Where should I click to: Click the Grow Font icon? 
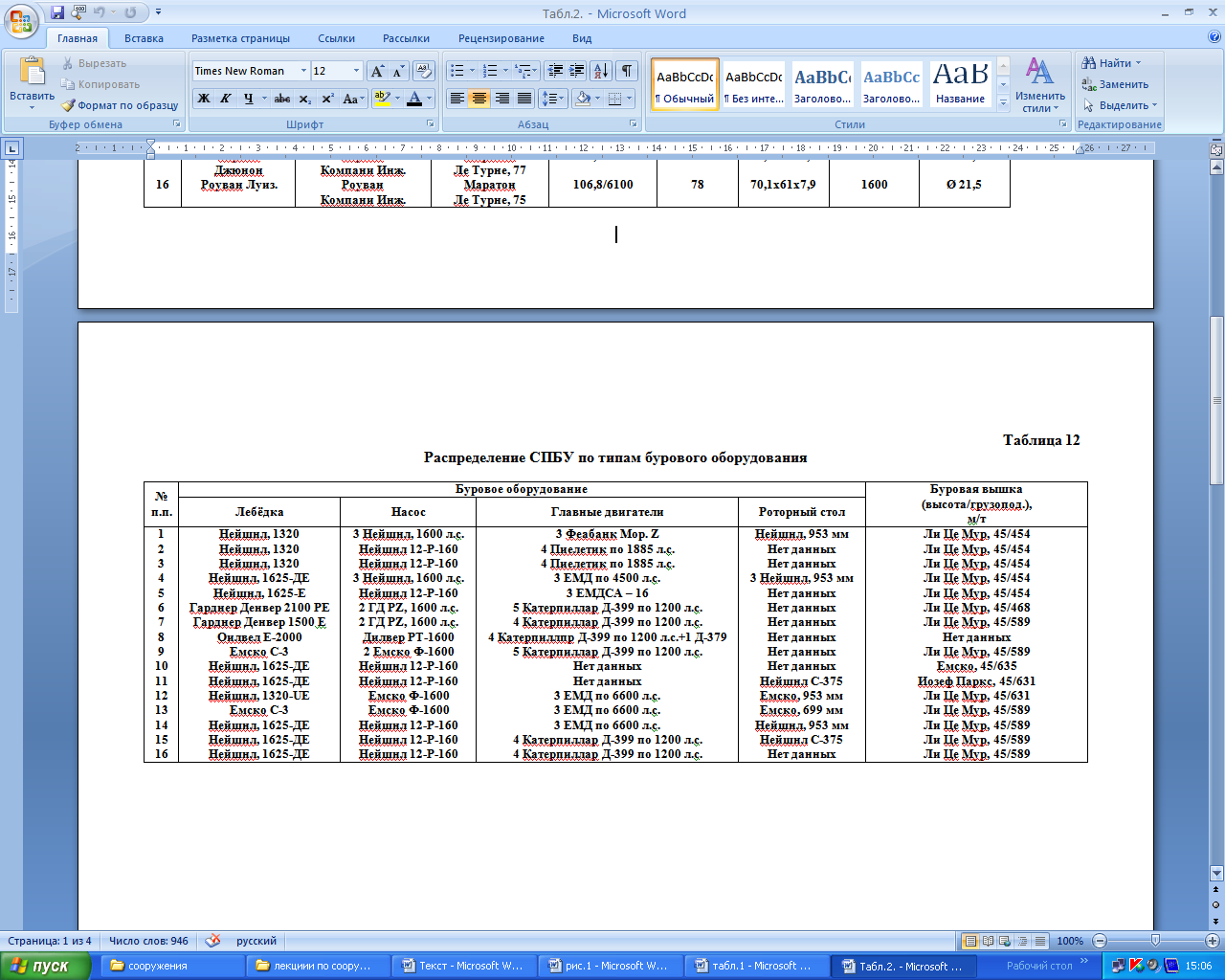377,71
